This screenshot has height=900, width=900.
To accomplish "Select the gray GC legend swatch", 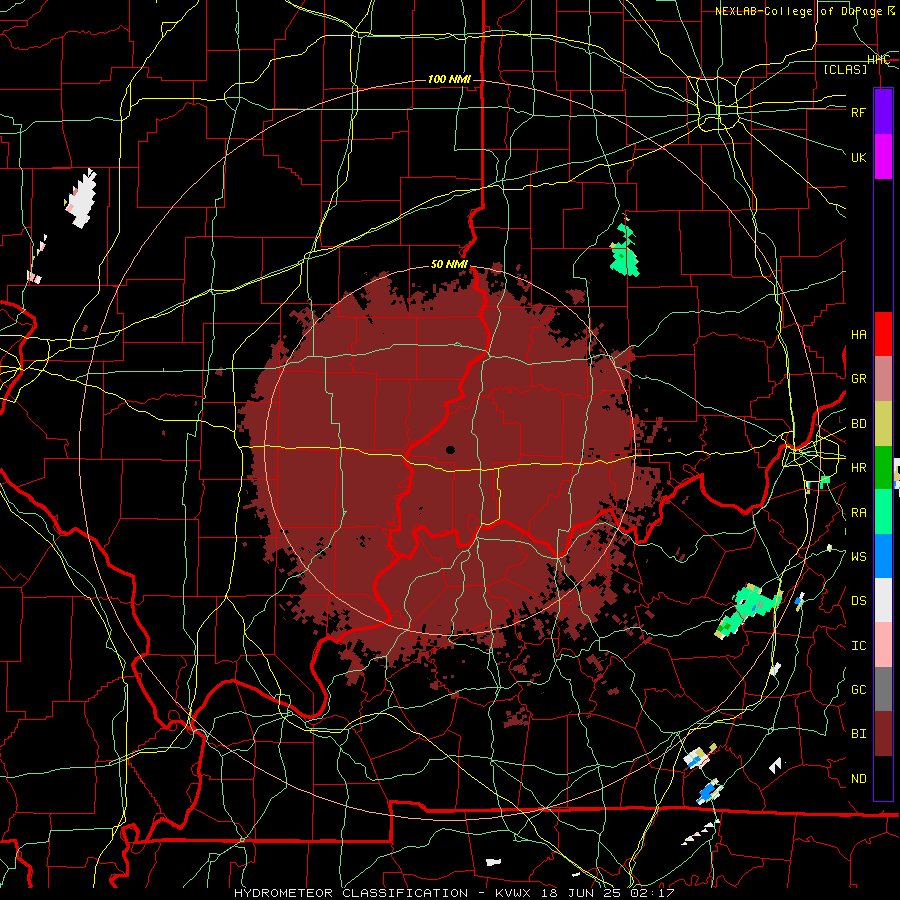I will point(883,689).
